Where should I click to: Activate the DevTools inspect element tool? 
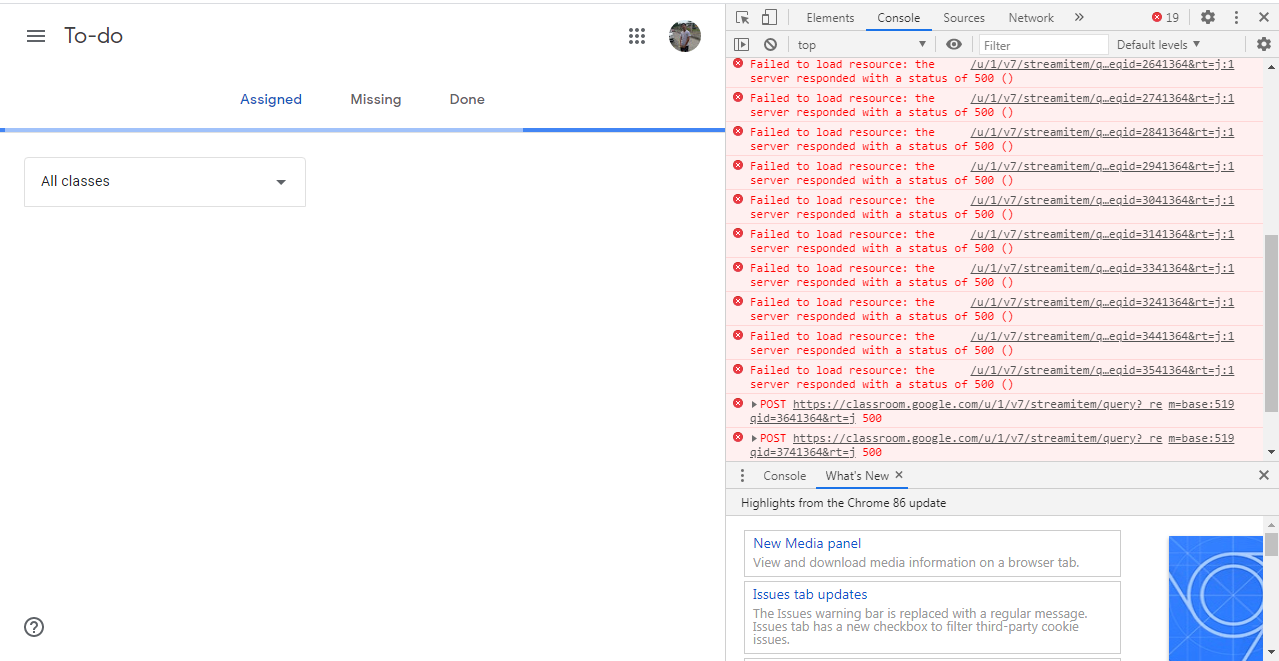pyautogui.click(x=742, y=17)
